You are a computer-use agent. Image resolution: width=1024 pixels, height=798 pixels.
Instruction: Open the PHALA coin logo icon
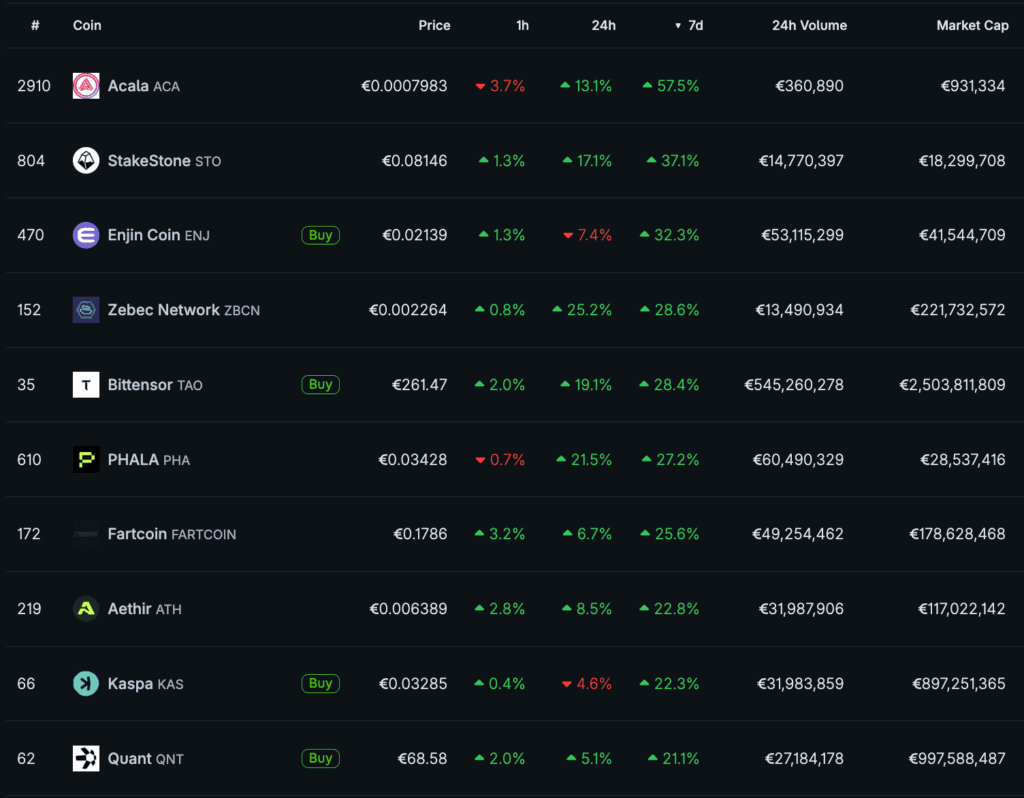pos(86,459)
